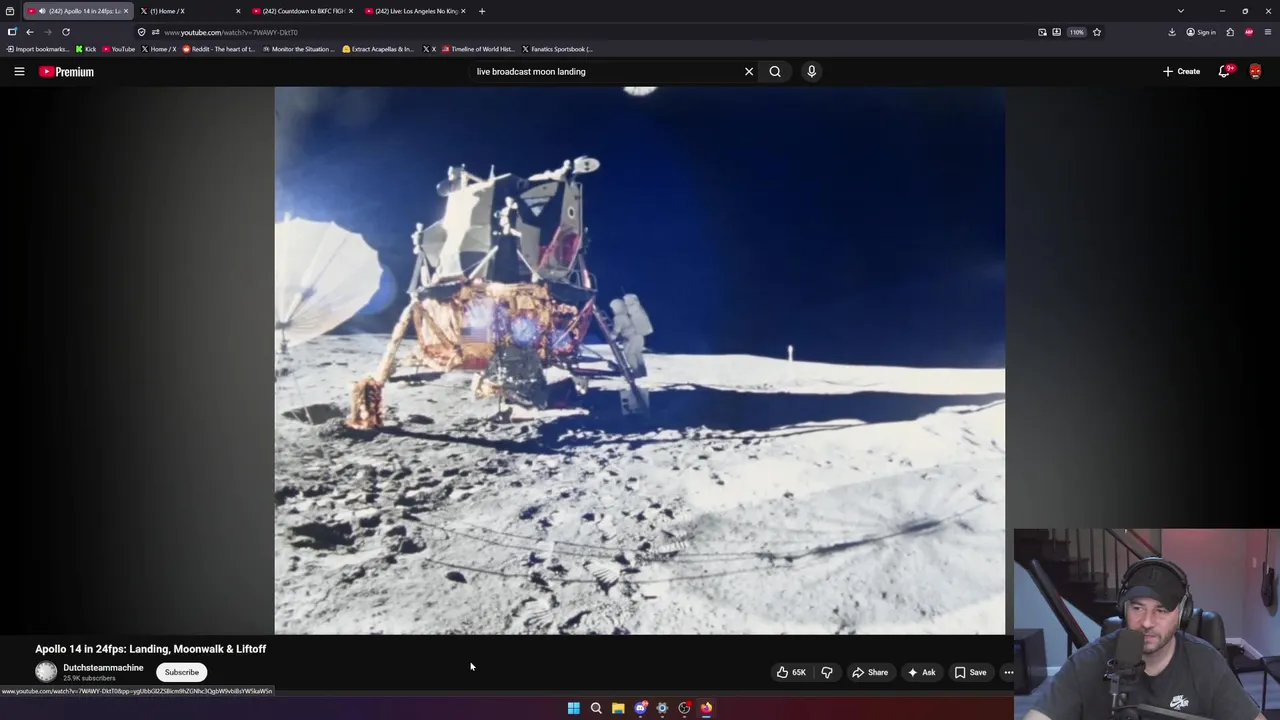The width and height of the screenshot is (1280, 720).
Task: Open the YouTube hamburger guide menu
Action: pos(19,71)
